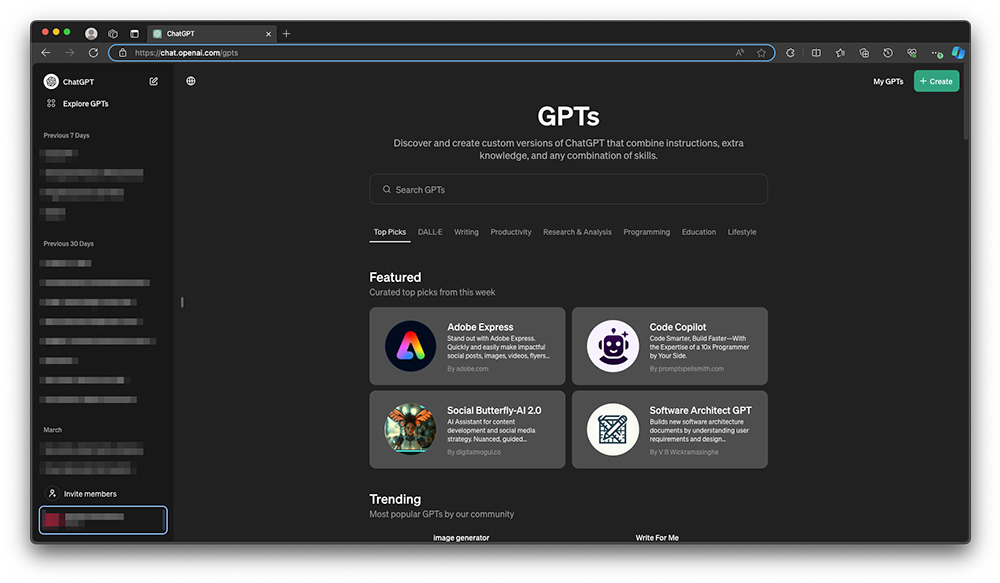Open the Software Architect GPT logo
This screenshot has width=1000, height=583.
pos(613,429)
